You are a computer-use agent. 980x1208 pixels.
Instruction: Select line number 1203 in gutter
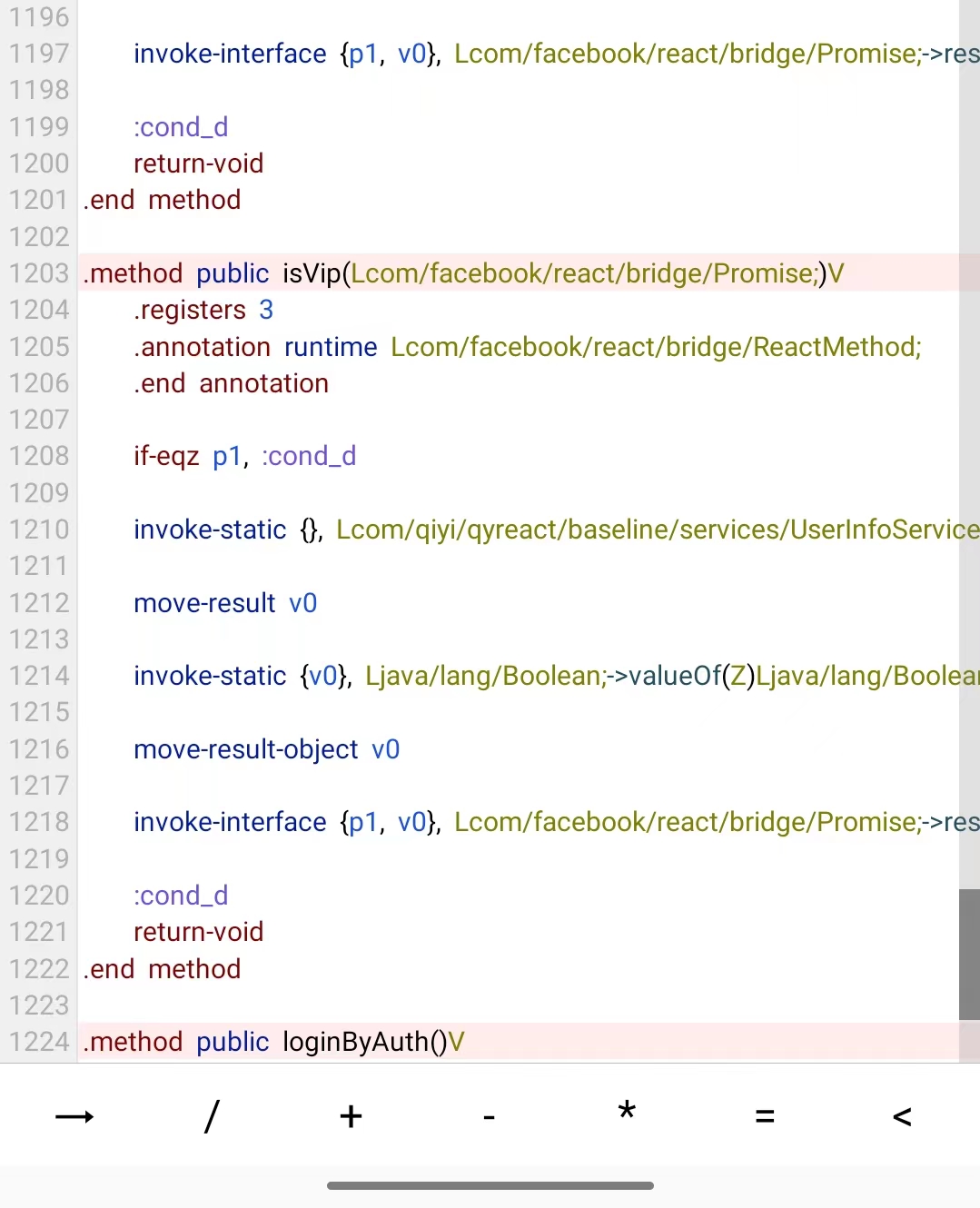[x=39, y=273]
